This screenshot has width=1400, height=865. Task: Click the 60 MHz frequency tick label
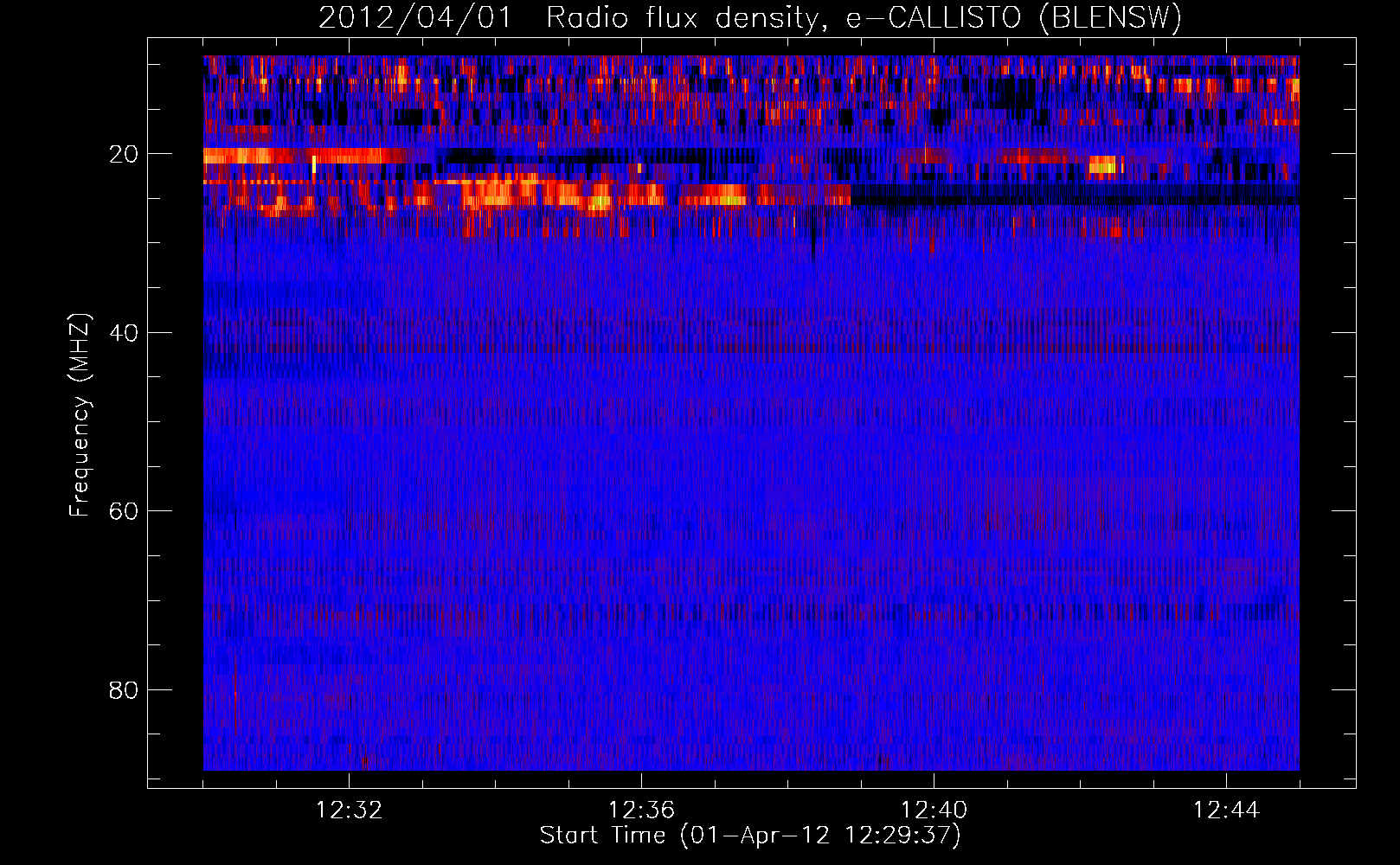tap(124, 511)
